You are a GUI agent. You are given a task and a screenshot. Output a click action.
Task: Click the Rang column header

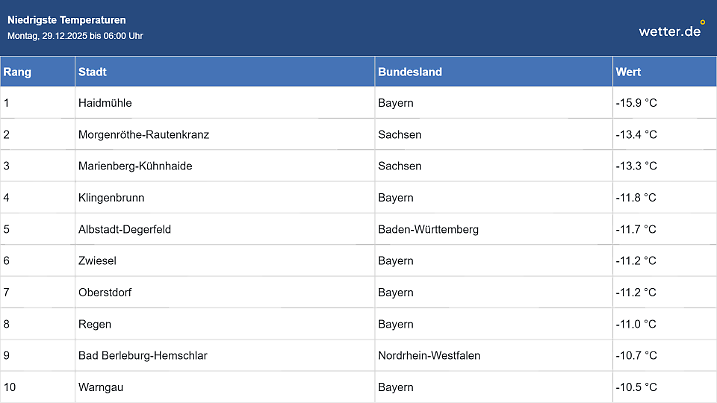tap(17, 72)
